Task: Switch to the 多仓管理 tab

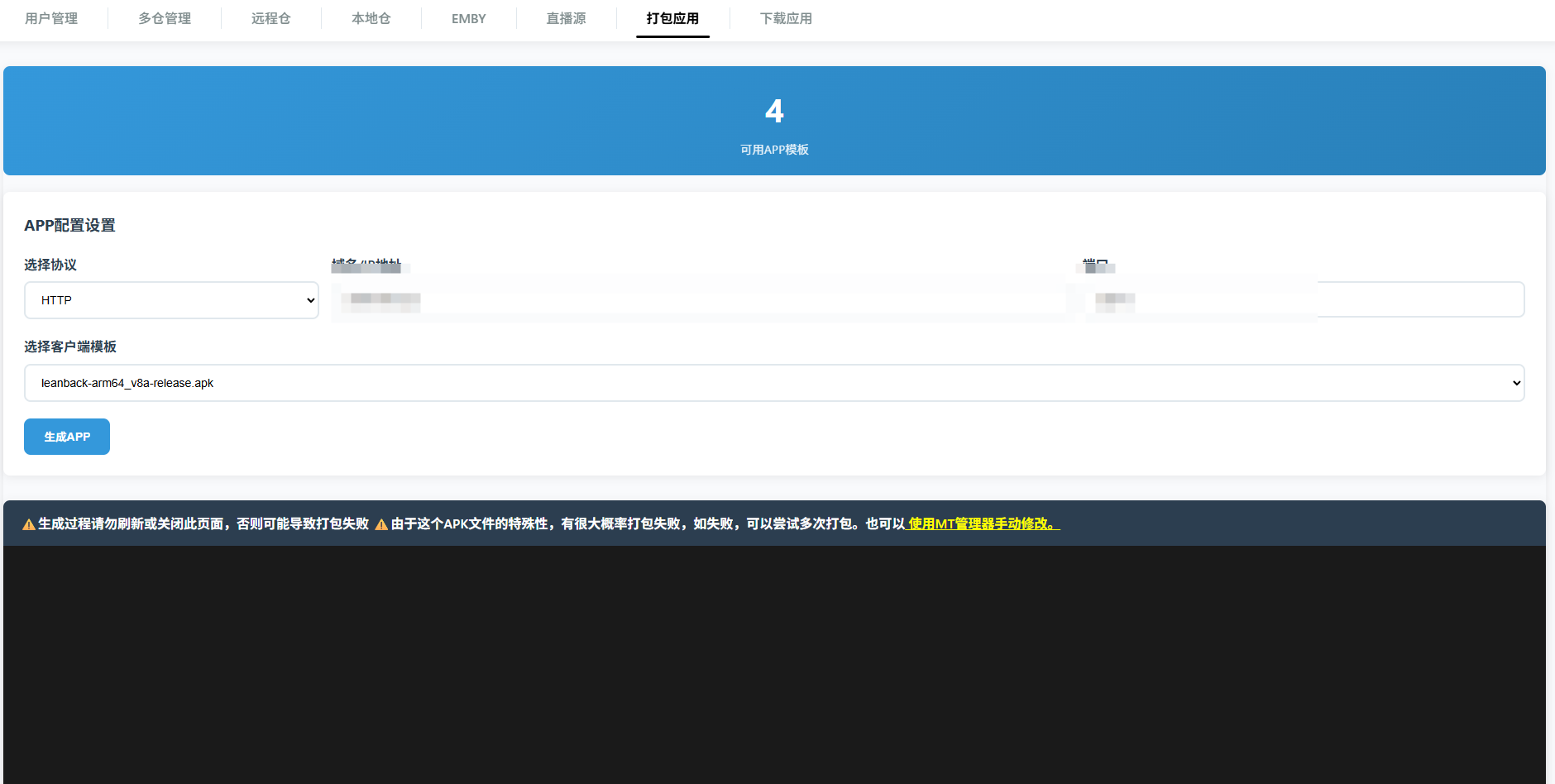Action: 165,18
